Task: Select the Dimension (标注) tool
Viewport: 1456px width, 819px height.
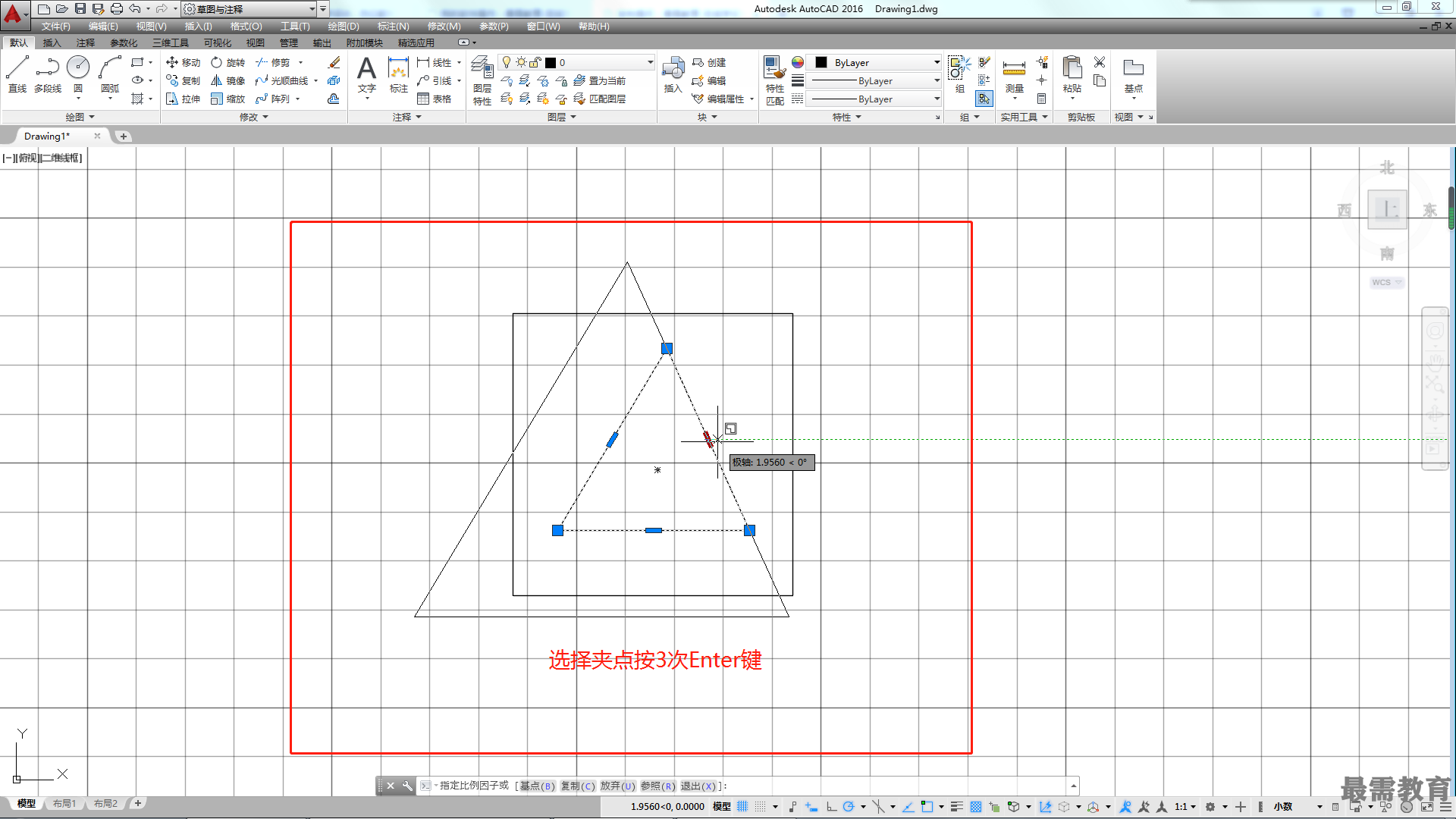Action: point(398,74)
